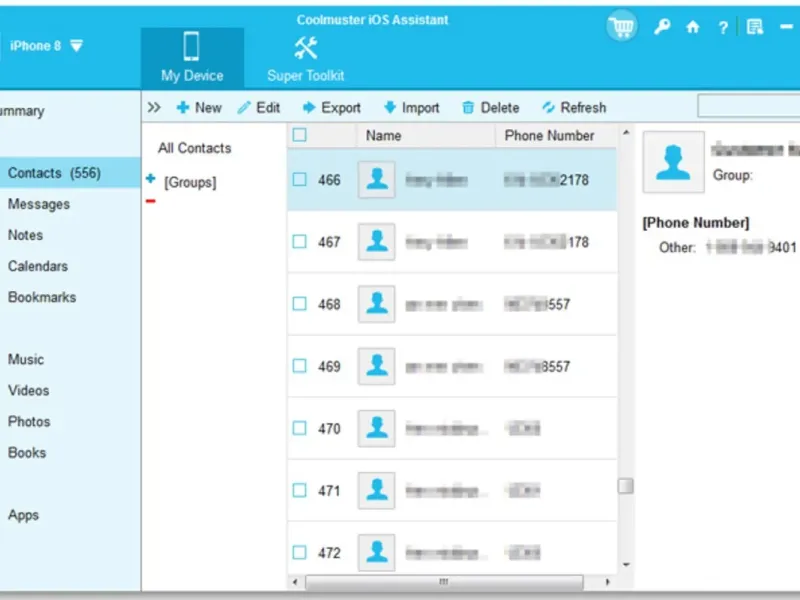800x600 pixels.
Task: Click the large avatar in detail panel
Action: click(x=673, y=162)
